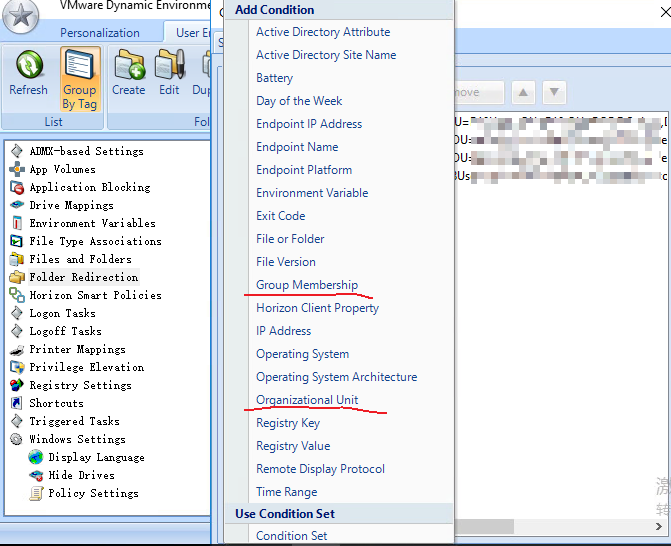This screenshot has width=671, height=546.
Task: Choose Remote Display Protocol condition
Action: click(320, 469)
